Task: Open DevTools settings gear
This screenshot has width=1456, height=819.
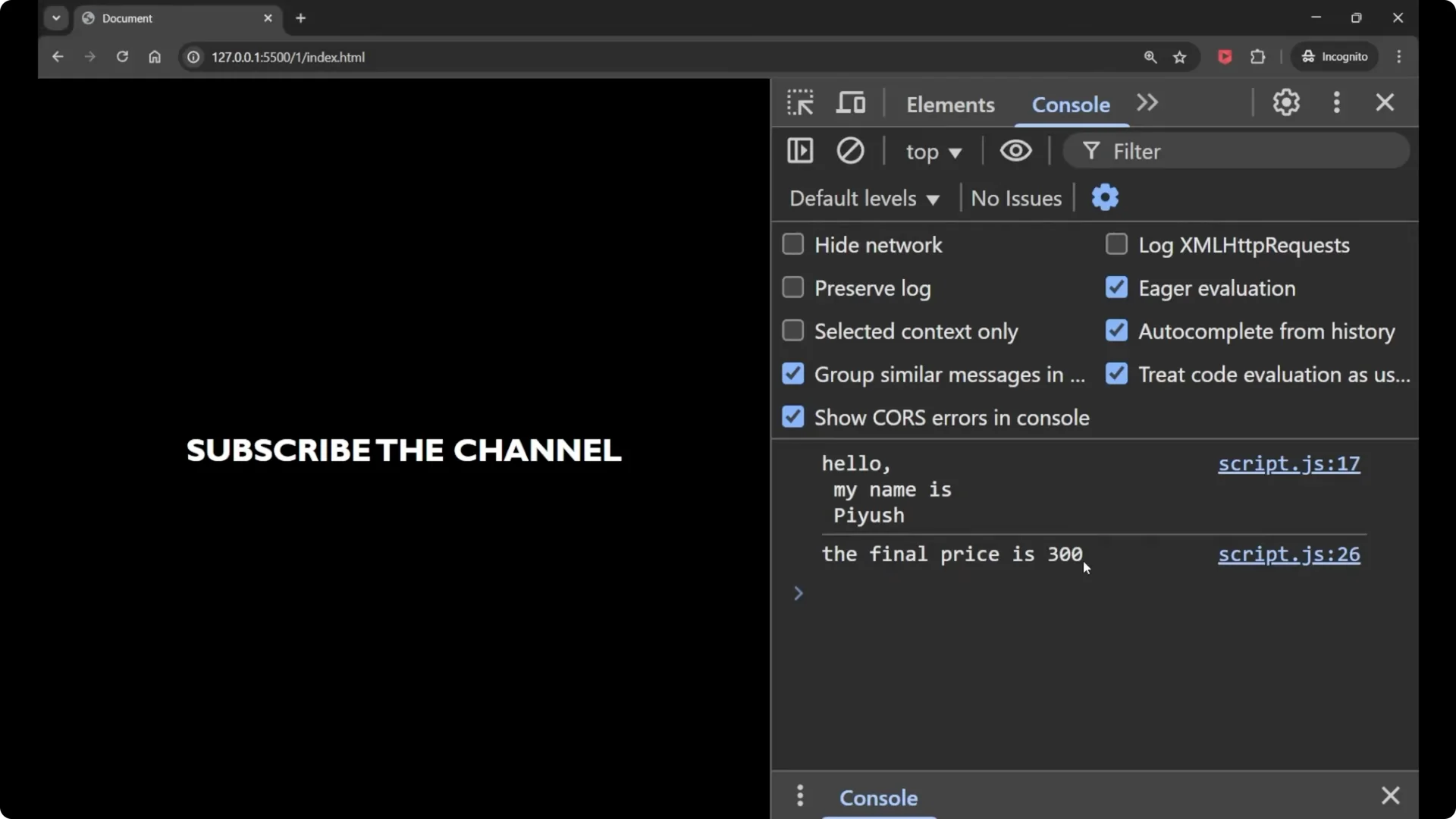Action: coord(1285,102)
